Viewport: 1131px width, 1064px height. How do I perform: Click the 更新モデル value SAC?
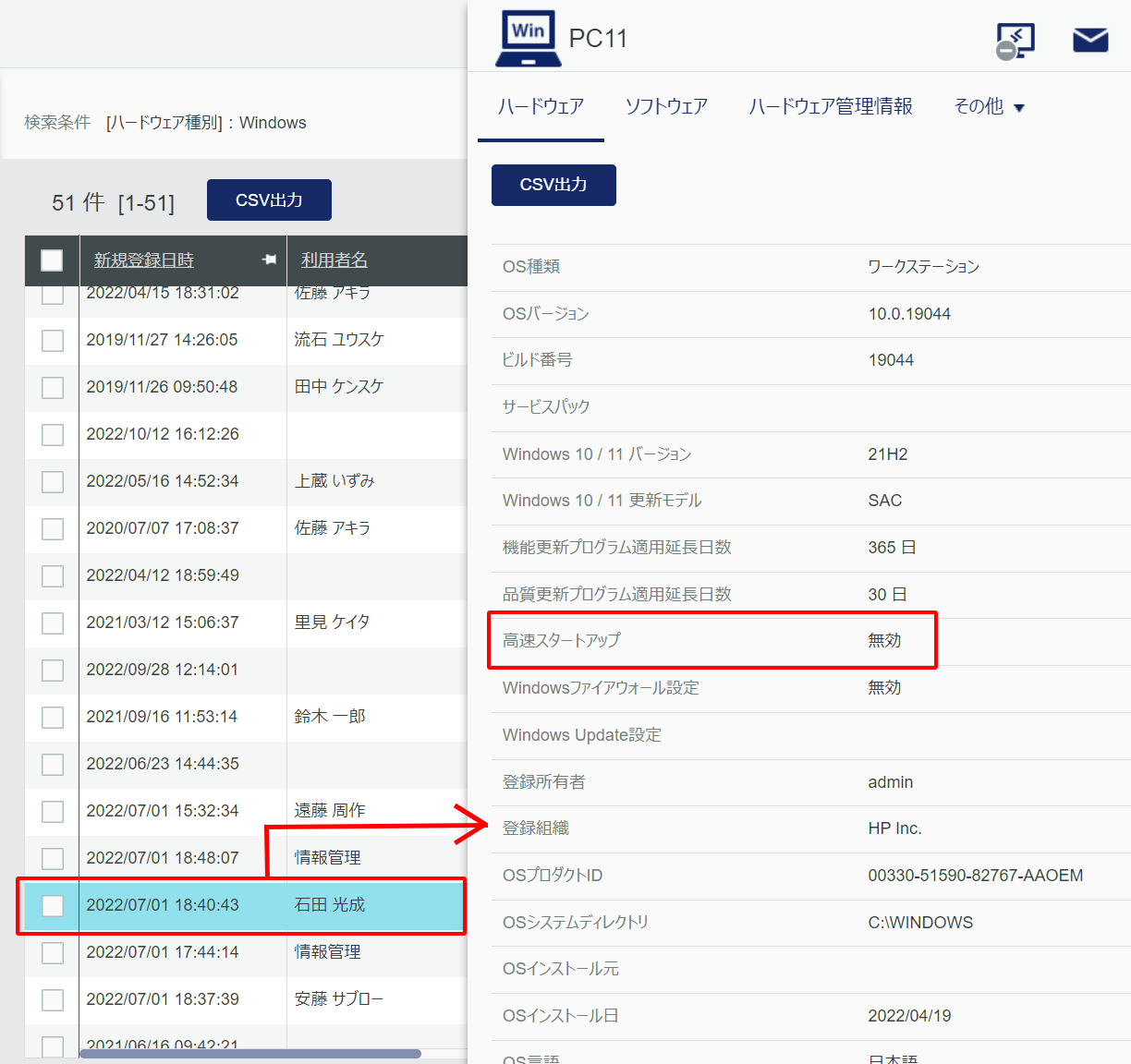(x=884, y=501)
